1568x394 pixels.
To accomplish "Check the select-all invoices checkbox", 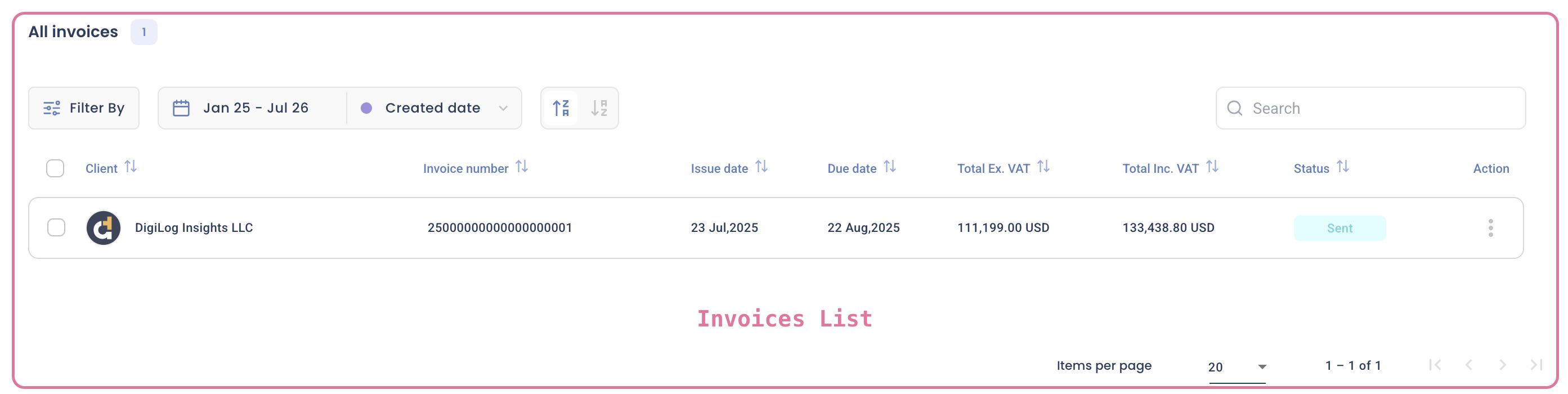I will point(55,168).
